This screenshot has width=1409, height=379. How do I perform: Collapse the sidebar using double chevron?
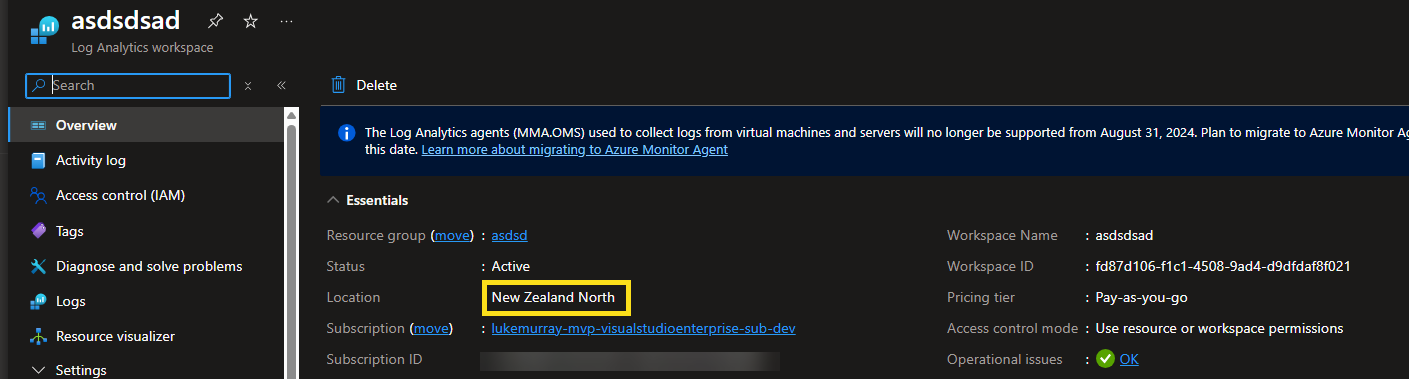(281, 86)
